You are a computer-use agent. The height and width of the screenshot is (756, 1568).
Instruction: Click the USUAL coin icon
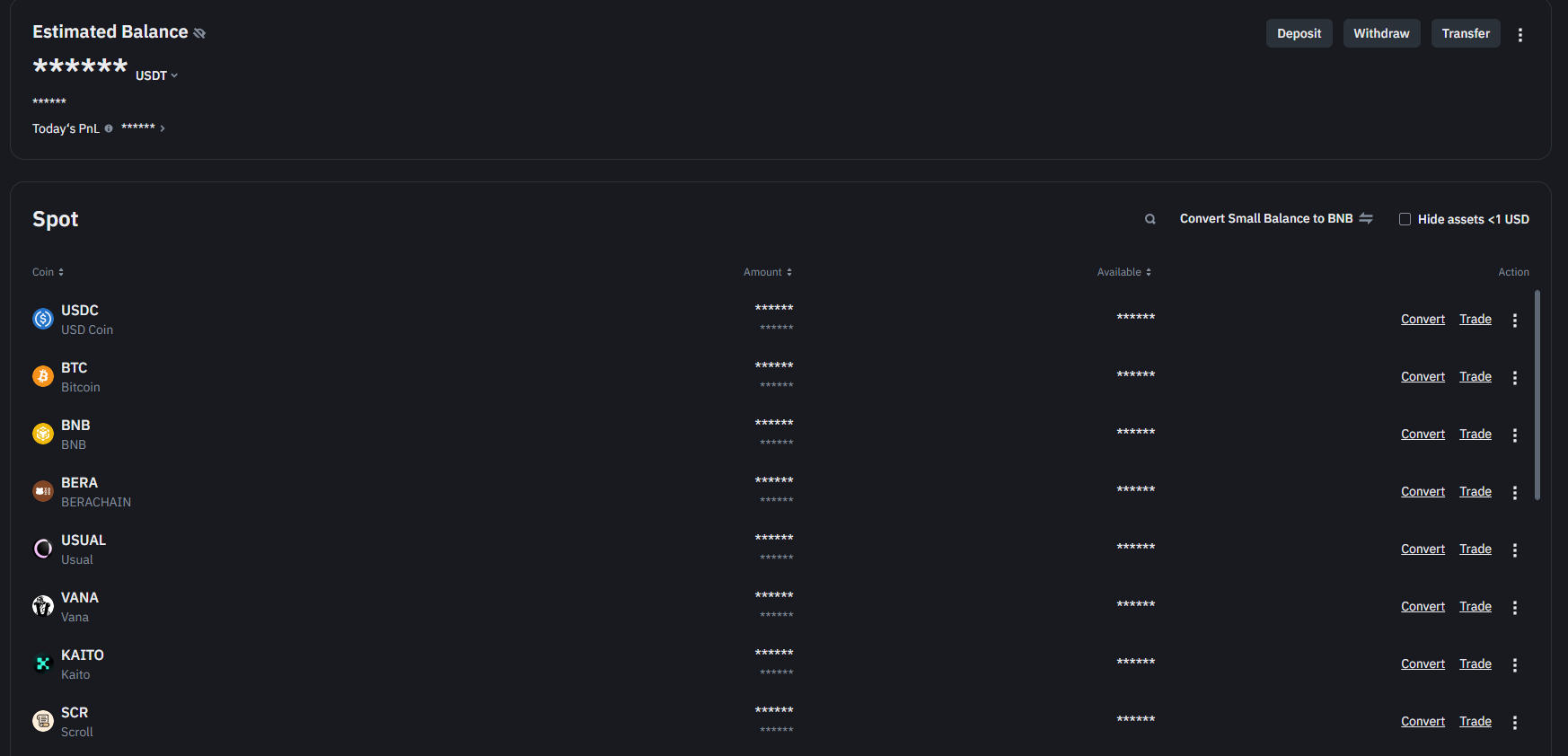tap(43, 549)
